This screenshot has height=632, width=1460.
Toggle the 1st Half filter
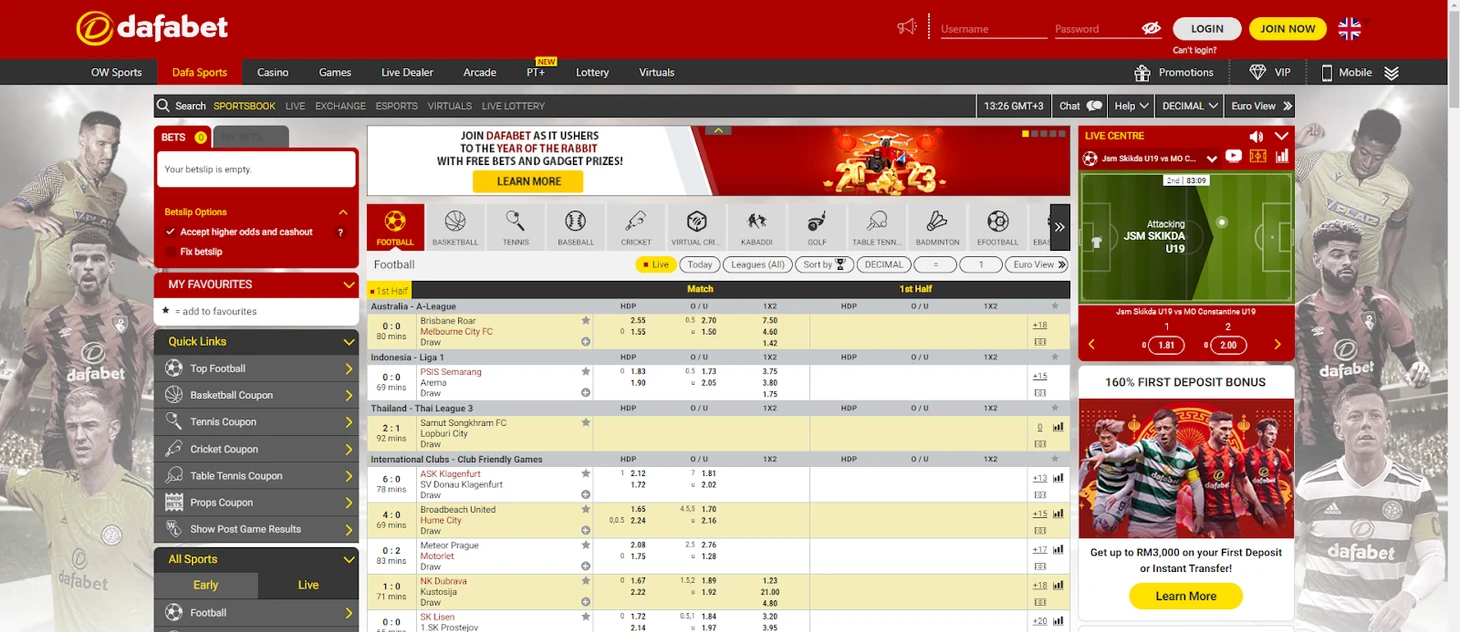pos(389,291)
